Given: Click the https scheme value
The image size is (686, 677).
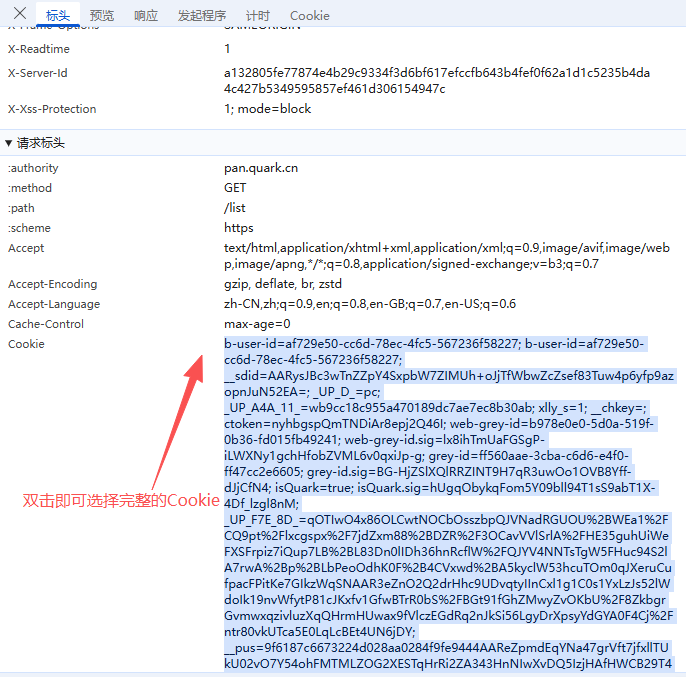Looking at the screenshot, I should [238, 228].
